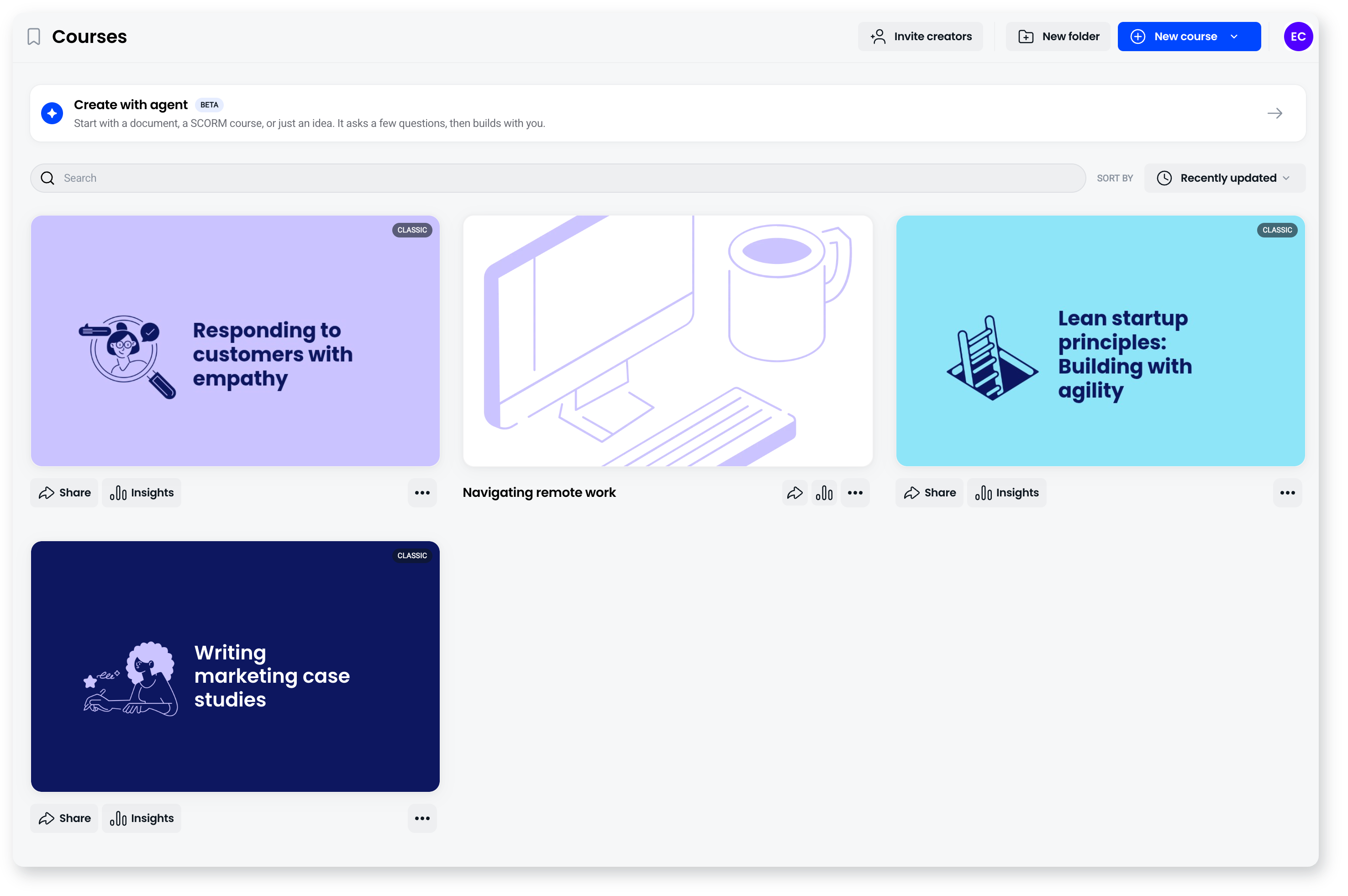Image resolution: width=1348 pixels, height=896 pixels.
Task: Click the Create with agent heading
Action: click(130, 105)
